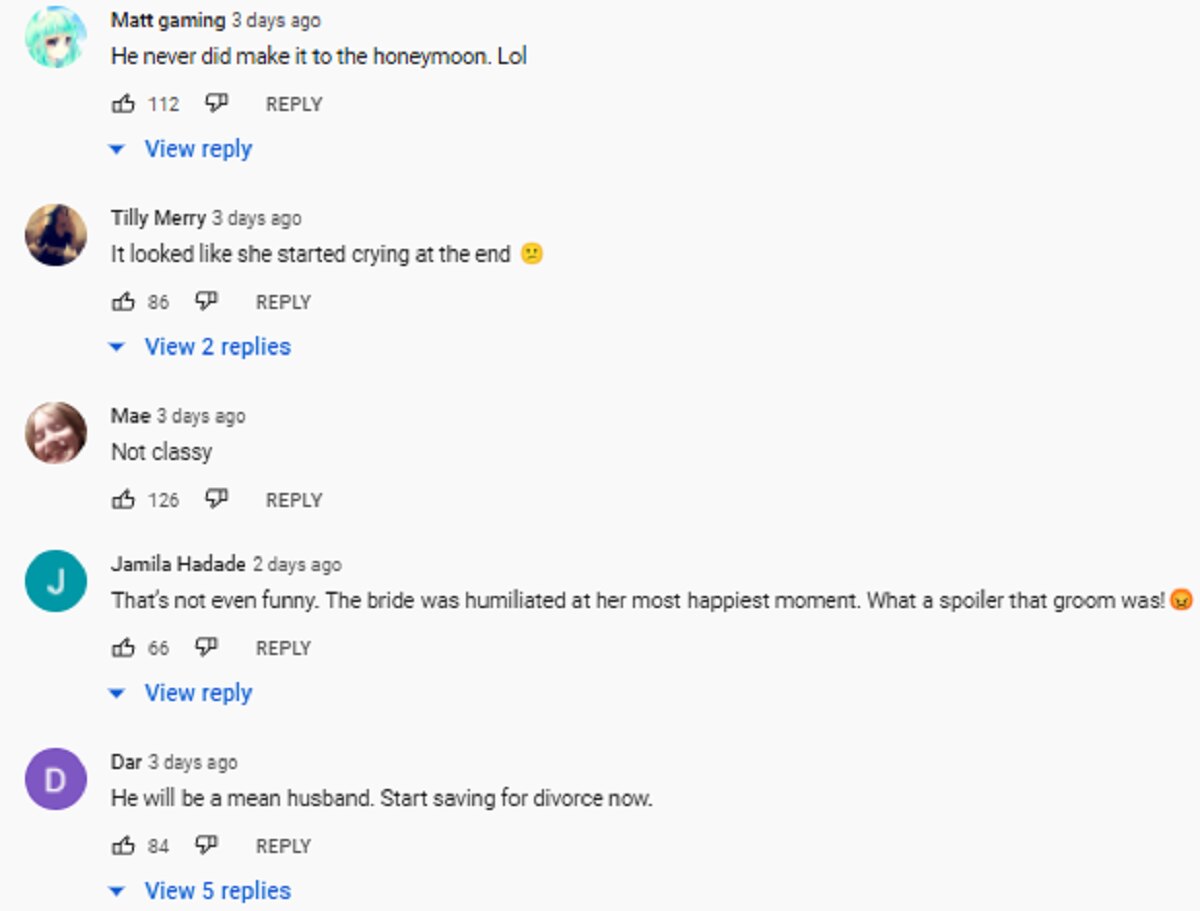This screenshot has width=1200, height=911.
Task: Click Dar's purple 'D' avatar
Action: click(x=55, y=779)
